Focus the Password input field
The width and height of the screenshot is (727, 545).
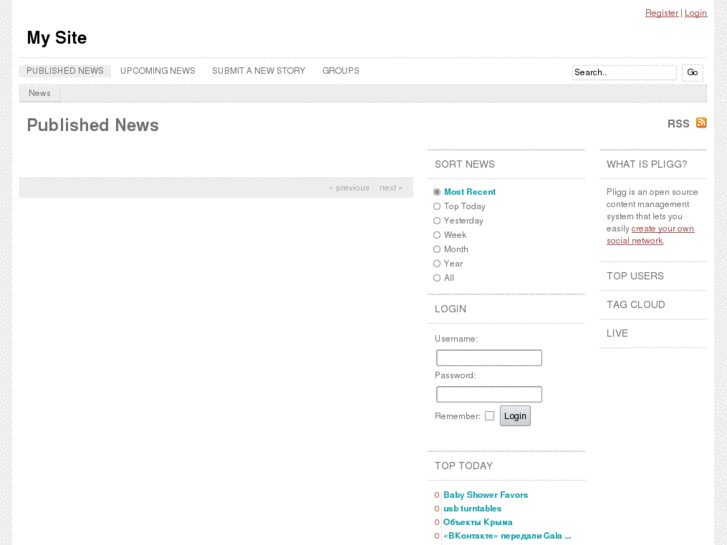pyautogui.click(x=489, y=394)
